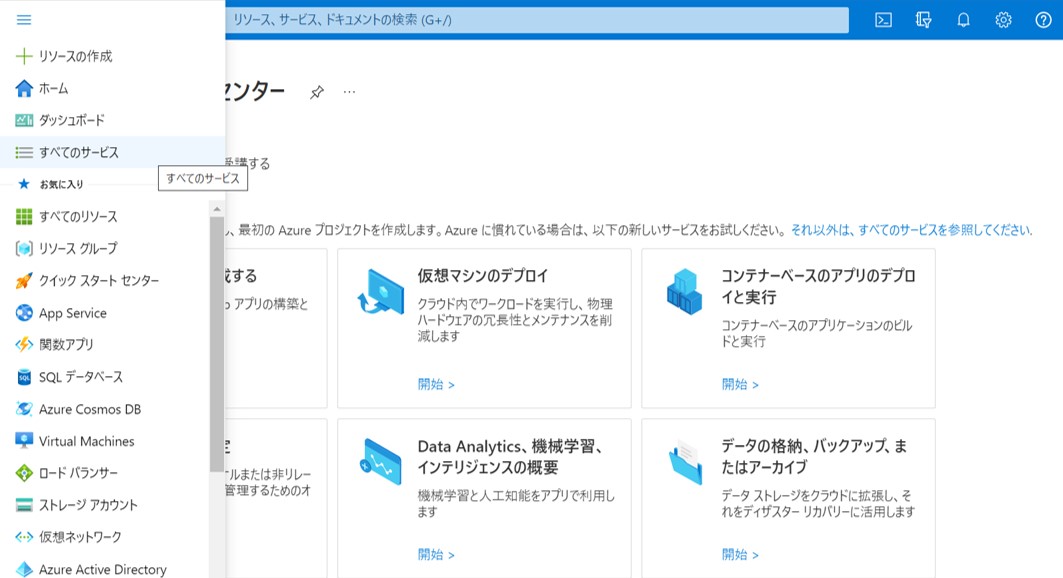Open App Service from favorites
This screenshot has width=1063, height=578.
pos(73,313)
